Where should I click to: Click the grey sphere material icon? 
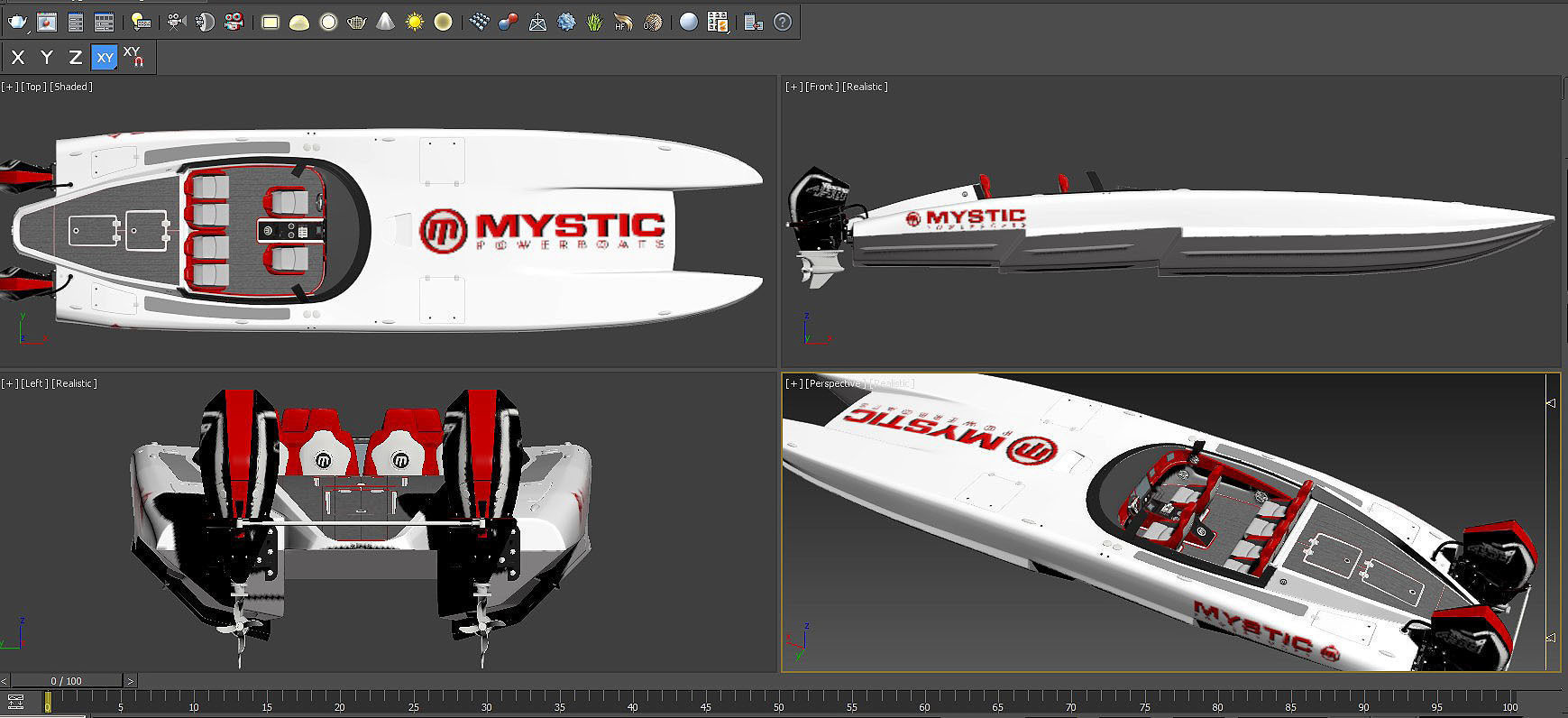tap(689, 22)
